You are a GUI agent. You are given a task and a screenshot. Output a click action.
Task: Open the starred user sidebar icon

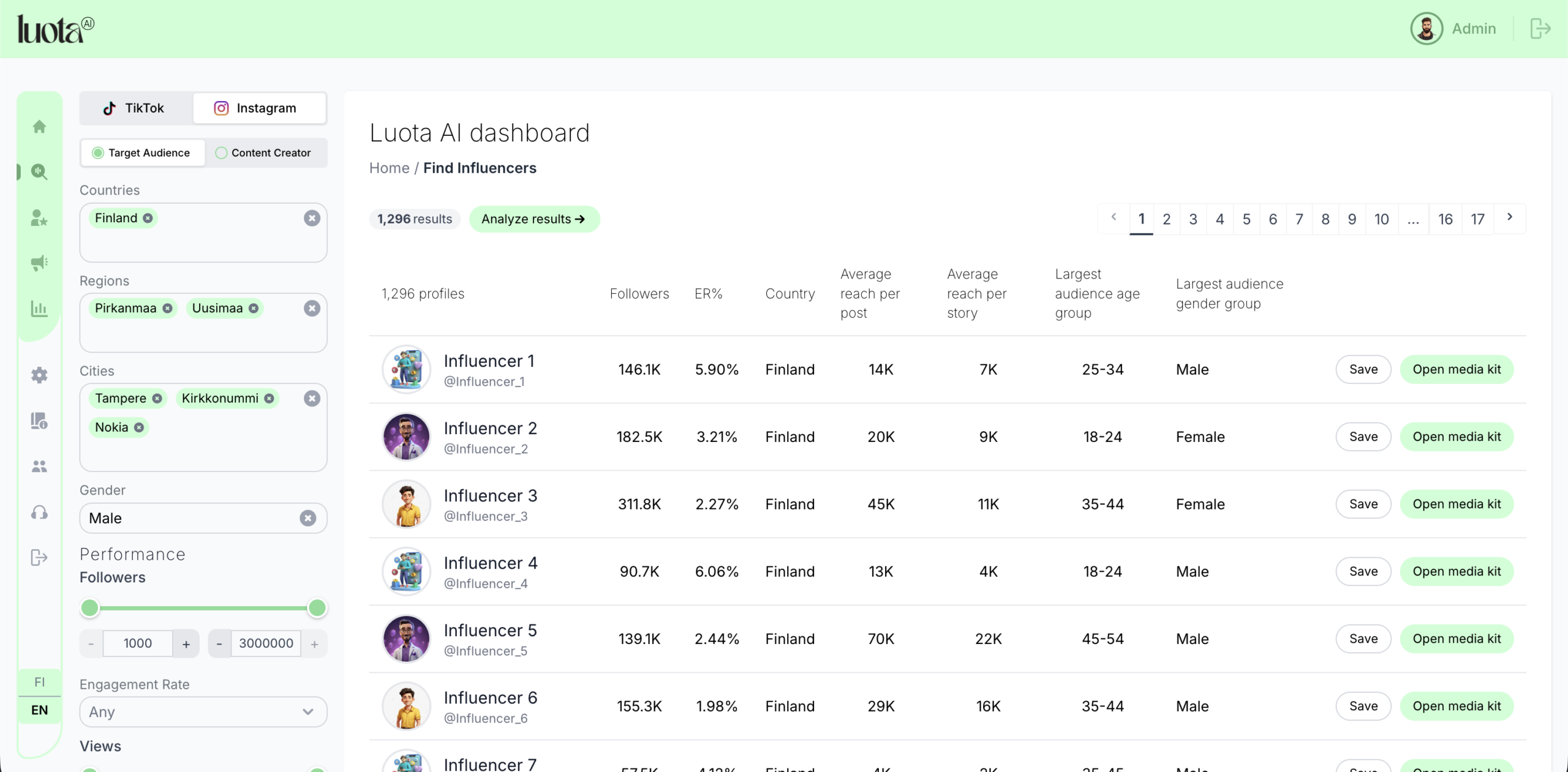39,218
